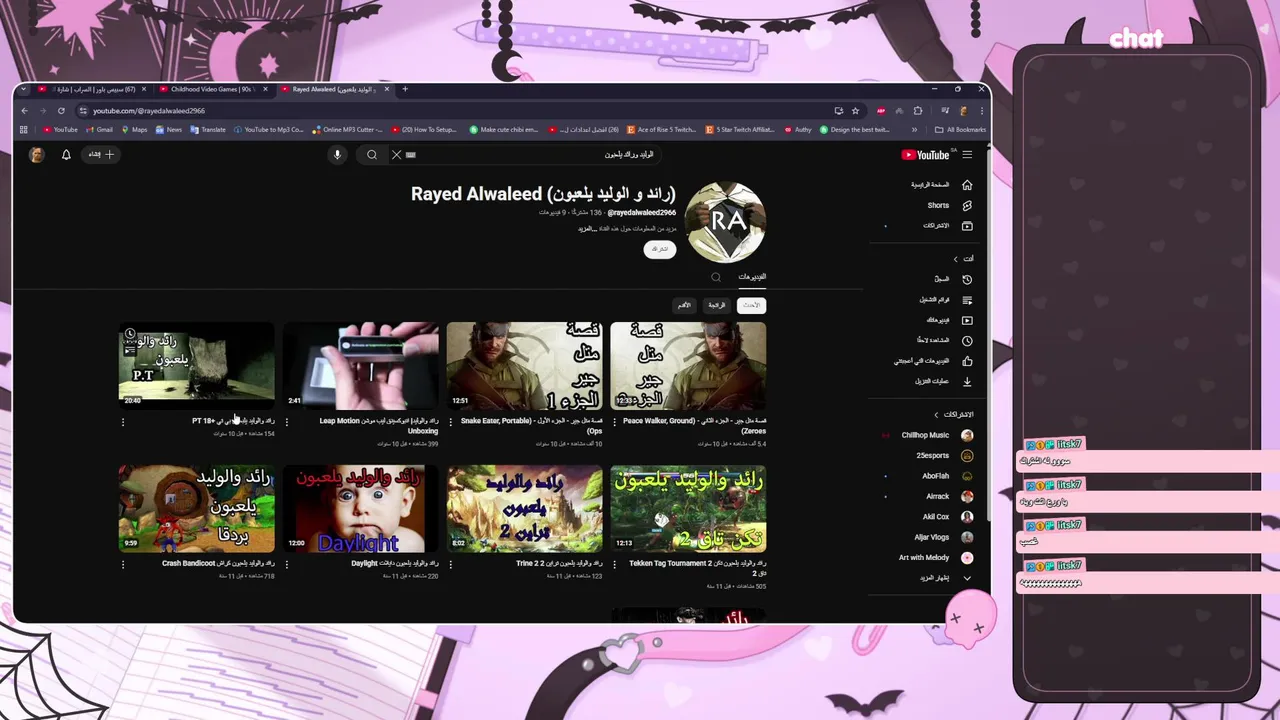Expand the 'You' section chevron
This screenshot has height=720, width=1280.
pos(955,259)
